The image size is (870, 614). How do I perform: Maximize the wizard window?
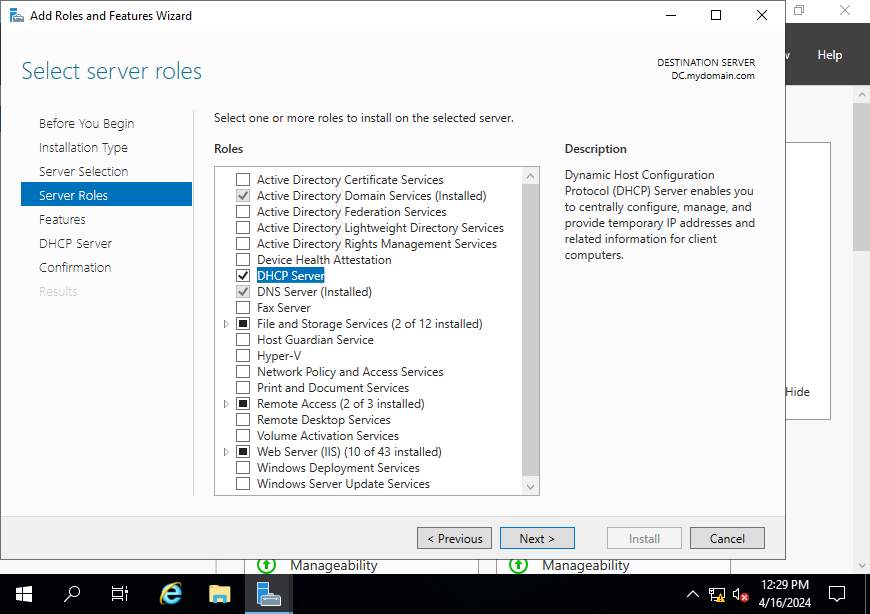[x=716, y=16]
